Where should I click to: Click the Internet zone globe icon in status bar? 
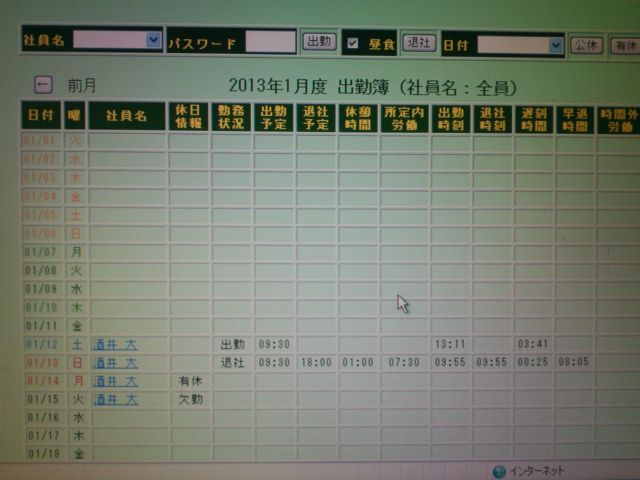(499, 472)
